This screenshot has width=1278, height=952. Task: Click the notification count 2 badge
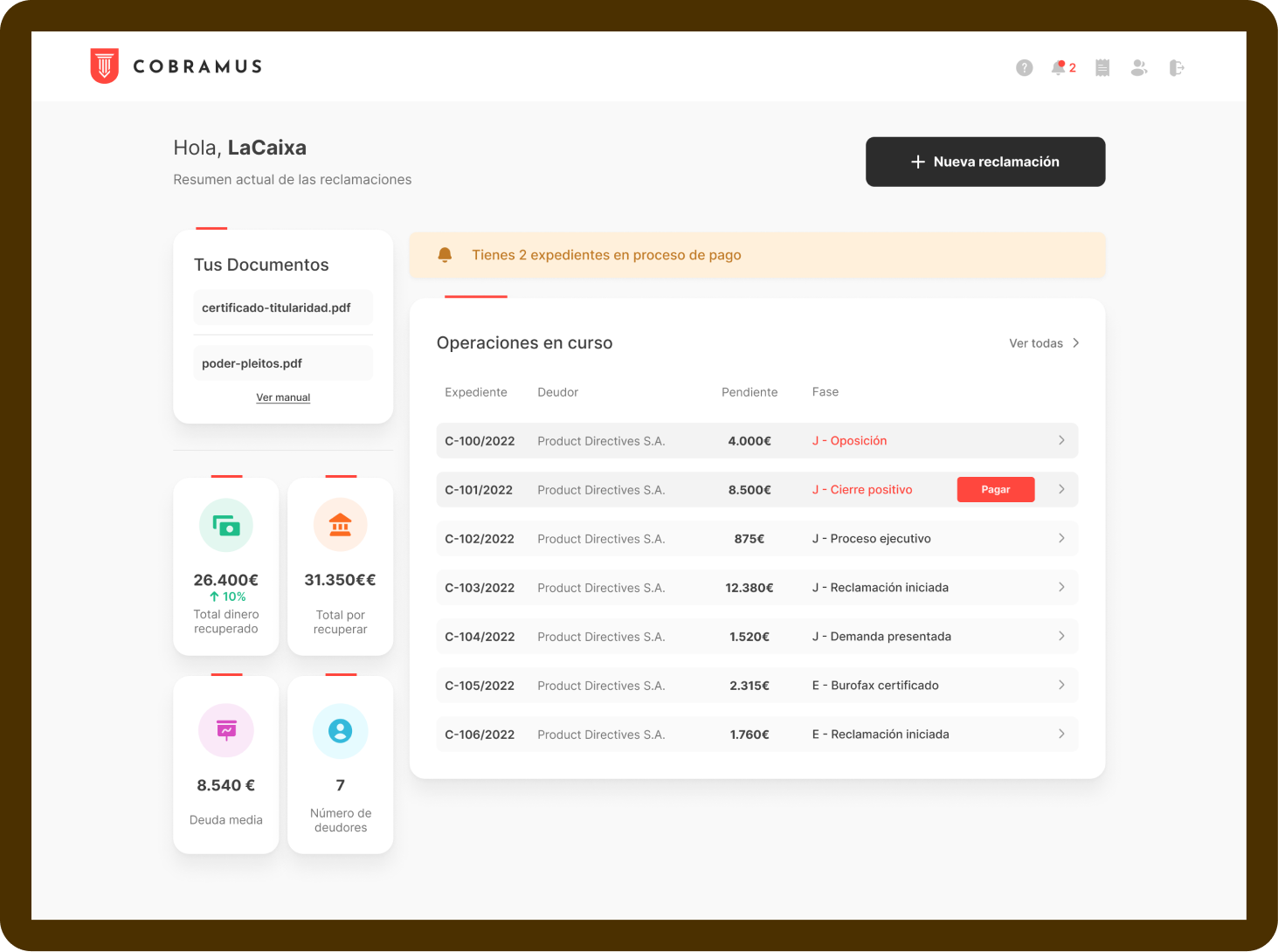pyautogui.click(x=1073, y=67)
